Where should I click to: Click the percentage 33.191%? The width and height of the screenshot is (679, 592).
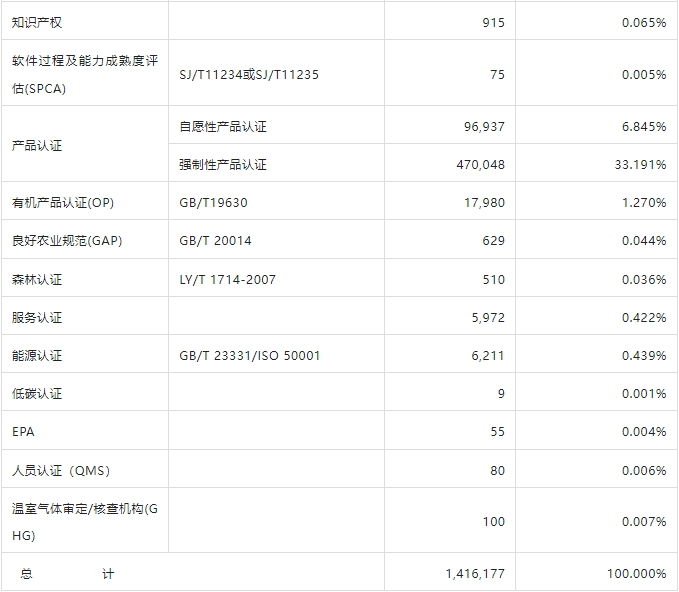tap(640, 165)
